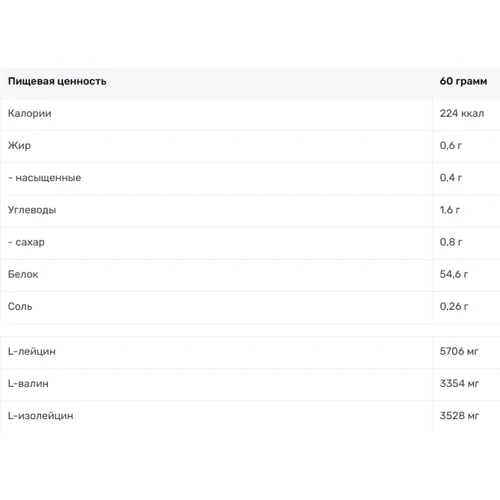Viewport: 500px width, 500px height.
Task: Select the 224 ккал value
Action: coord(462,113)
